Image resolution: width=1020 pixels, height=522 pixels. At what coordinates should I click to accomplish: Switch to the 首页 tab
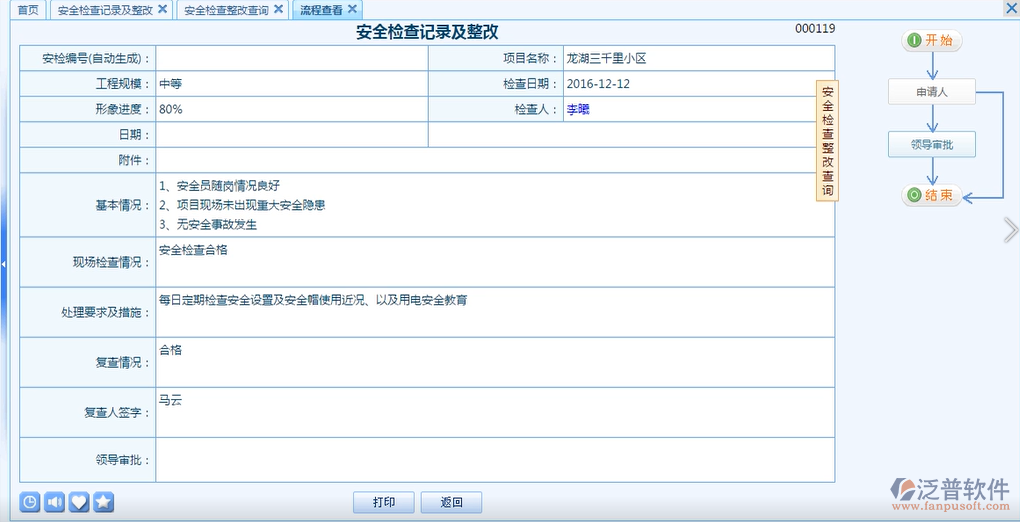(28, 10)
